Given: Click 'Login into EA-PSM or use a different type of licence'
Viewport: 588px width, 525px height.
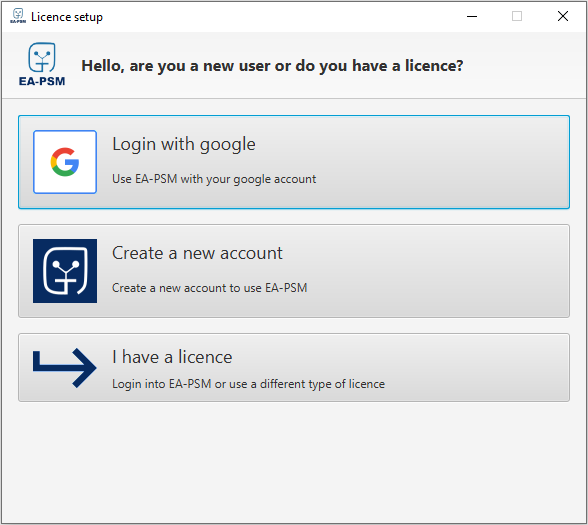Looking at the screenshot, I should [249, 384].
